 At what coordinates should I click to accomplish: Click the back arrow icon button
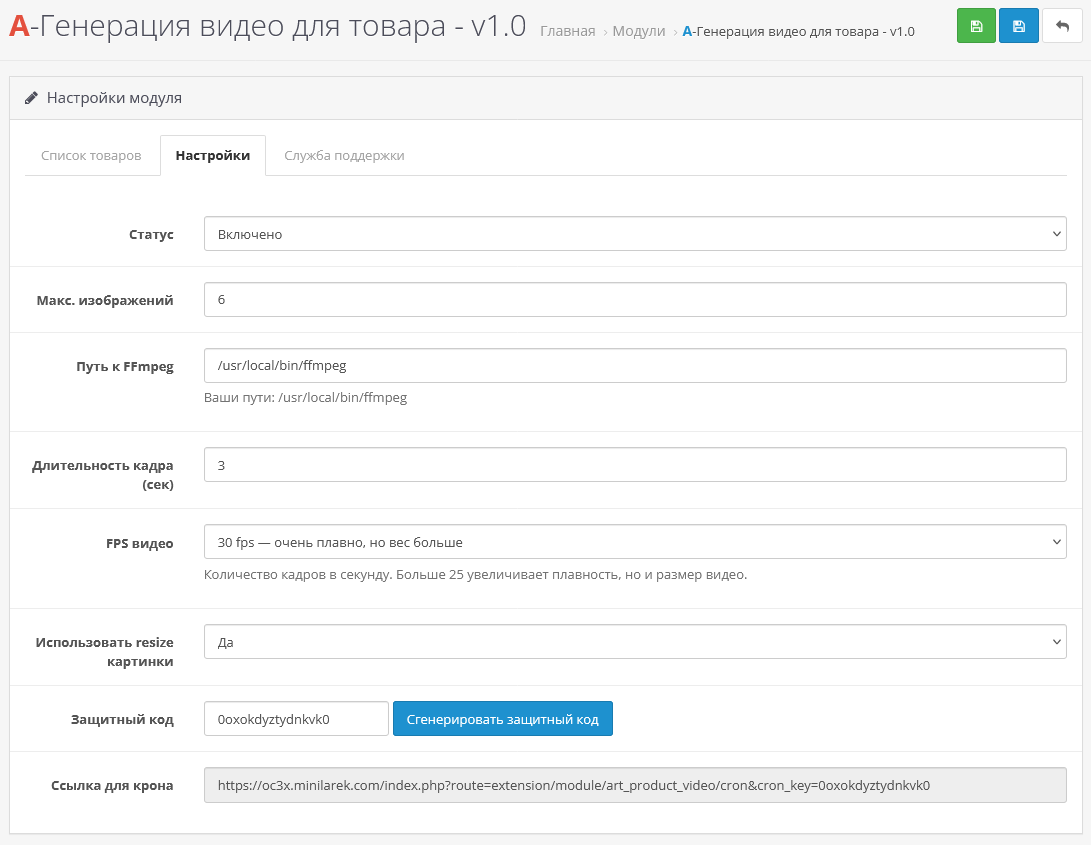[x=1062, y=26]
